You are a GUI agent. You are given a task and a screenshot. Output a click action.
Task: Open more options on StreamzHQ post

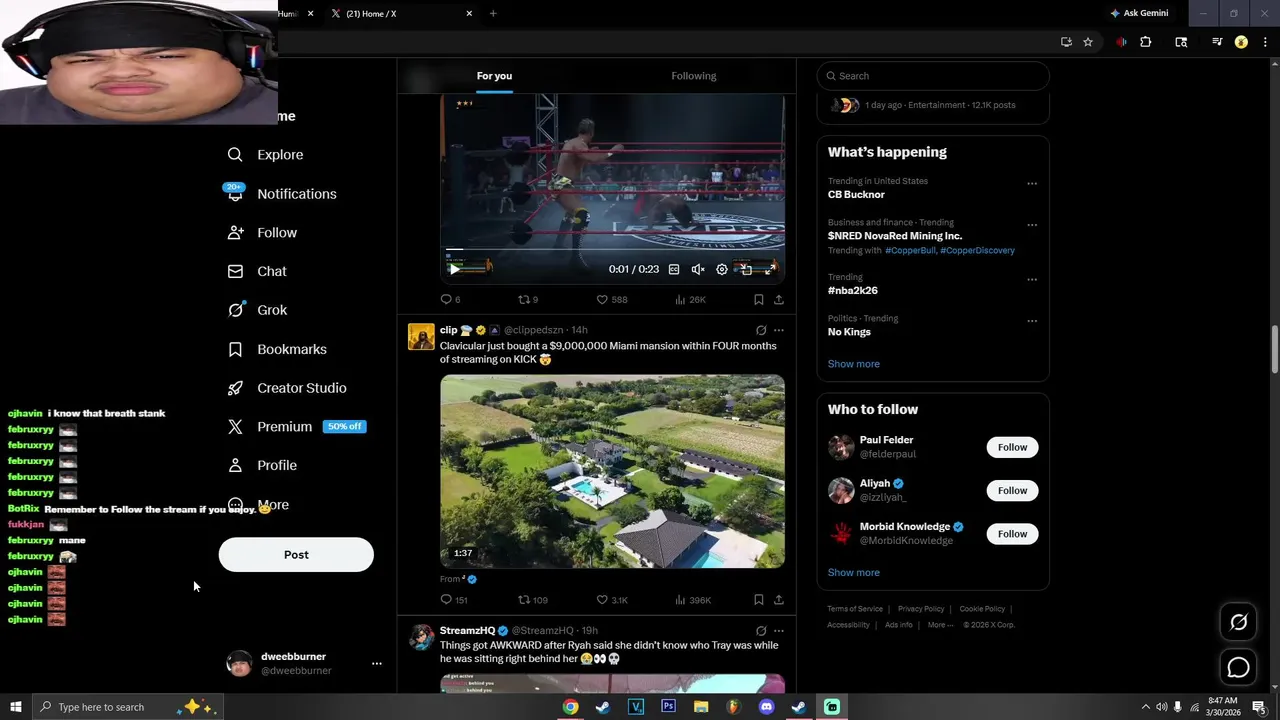click(779, 631)
